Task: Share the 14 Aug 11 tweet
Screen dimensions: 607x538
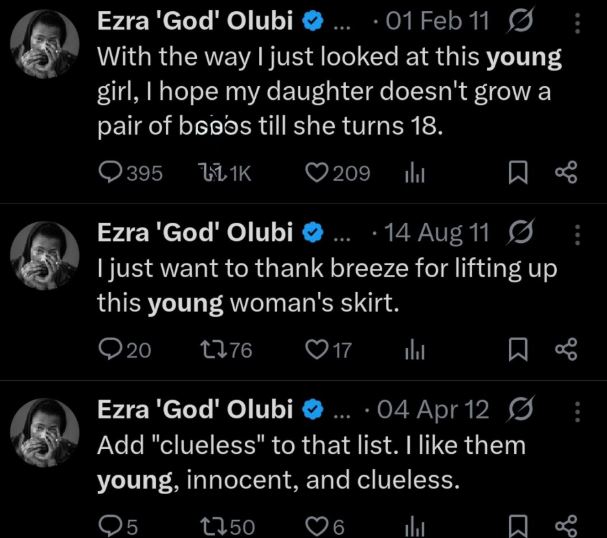Action: click(566, 349)
